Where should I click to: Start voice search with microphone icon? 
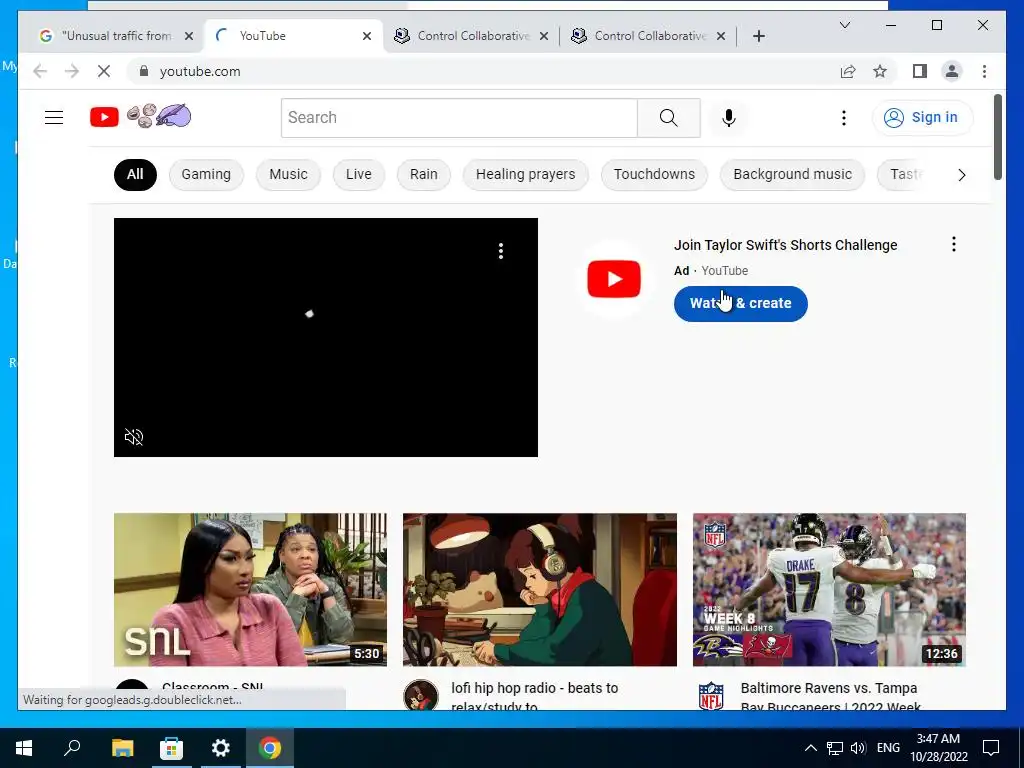(729, 118)
